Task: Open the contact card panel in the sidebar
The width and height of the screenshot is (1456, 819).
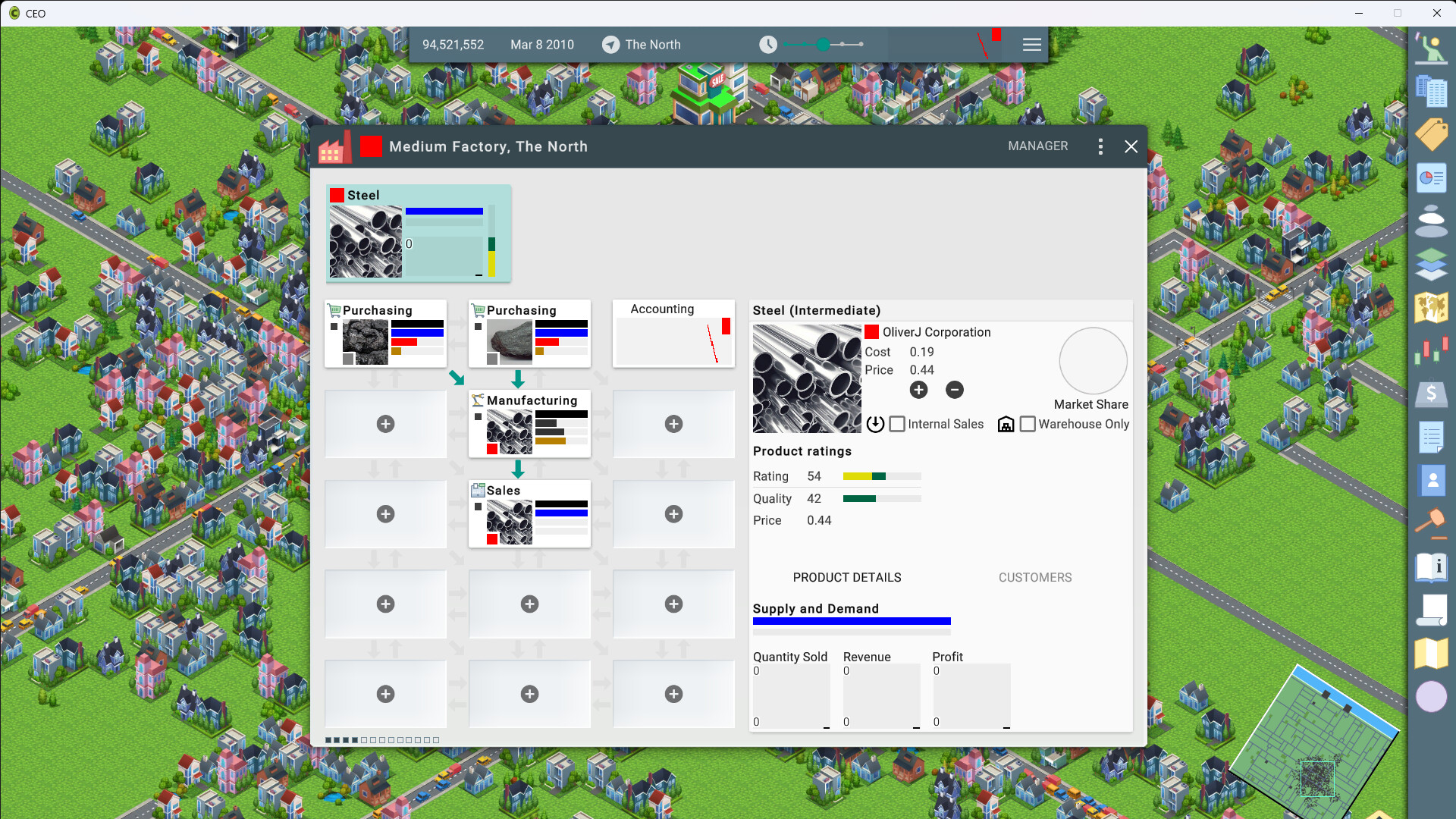Action: [1432, 480]
